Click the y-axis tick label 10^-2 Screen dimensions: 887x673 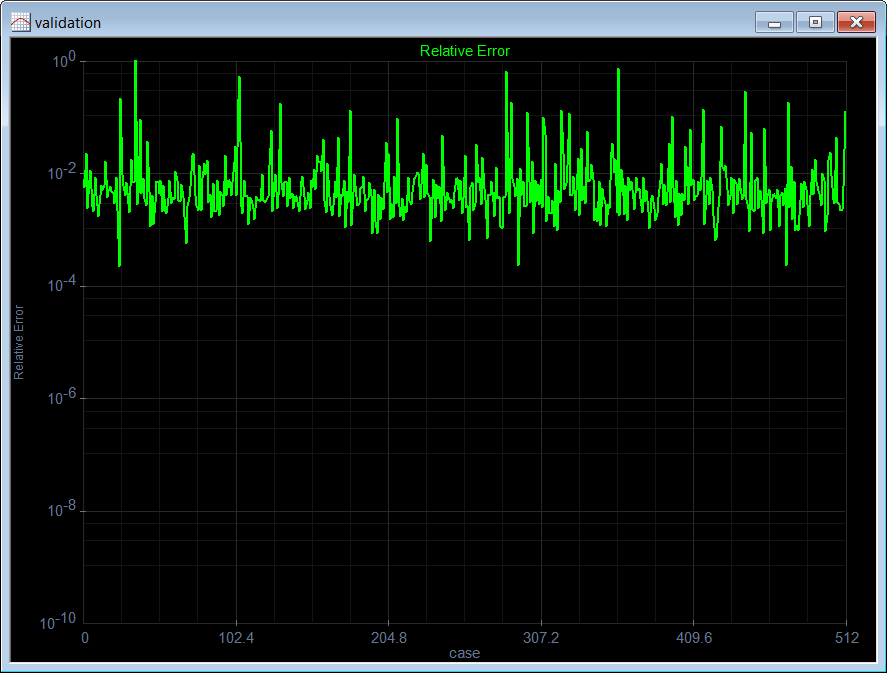pyautogui.click(x=62, y=172)
